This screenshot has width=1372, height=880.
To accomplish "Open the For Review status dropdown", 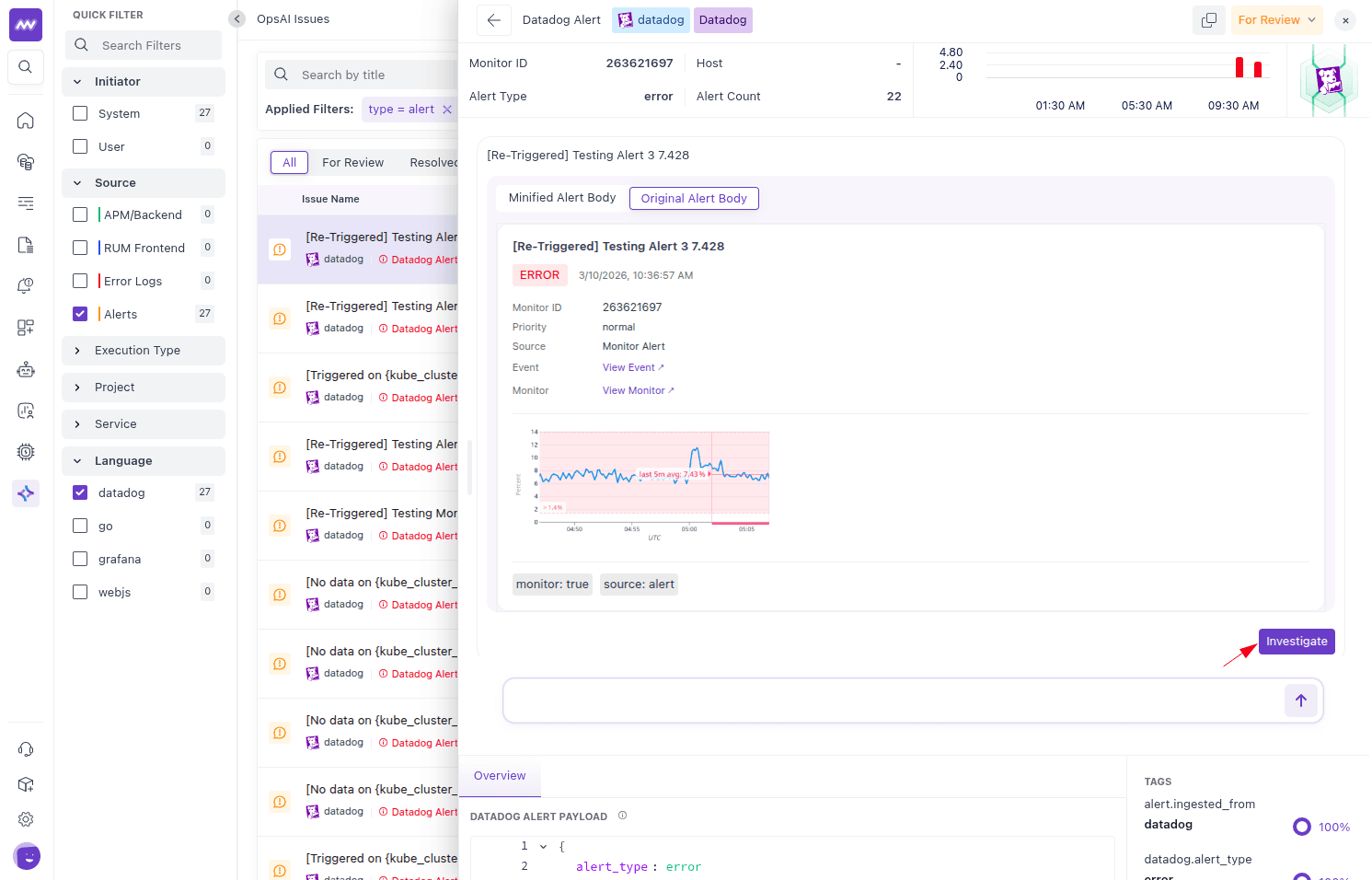I will click(x=1276, y=19).
